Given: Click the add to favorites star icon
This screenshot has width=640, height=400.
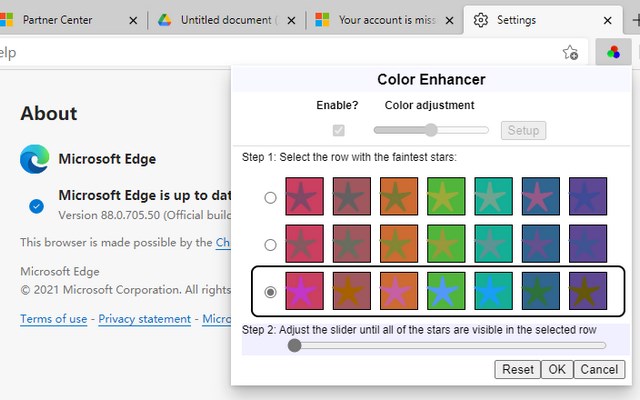Looking at the screenshot, I should tap(570, 52).
